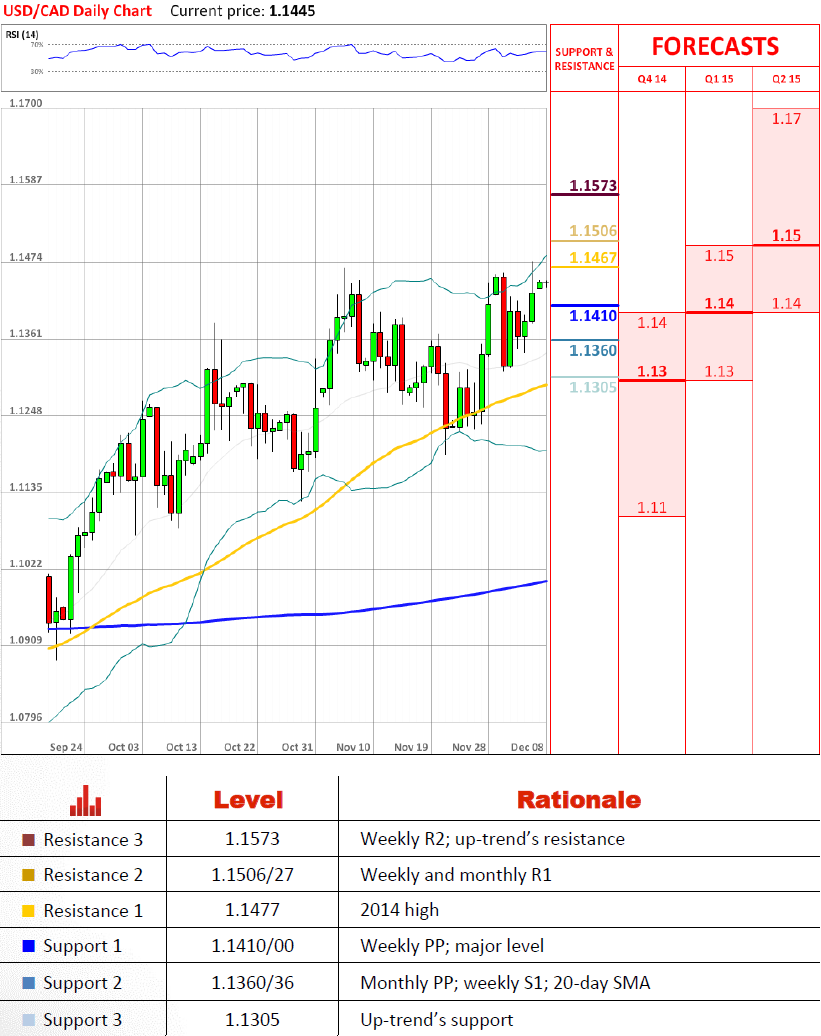Click the bold 1.13 value in Q4 14
The height and width of the screenshot is (1036, 821).
click(x=652, y=371)
